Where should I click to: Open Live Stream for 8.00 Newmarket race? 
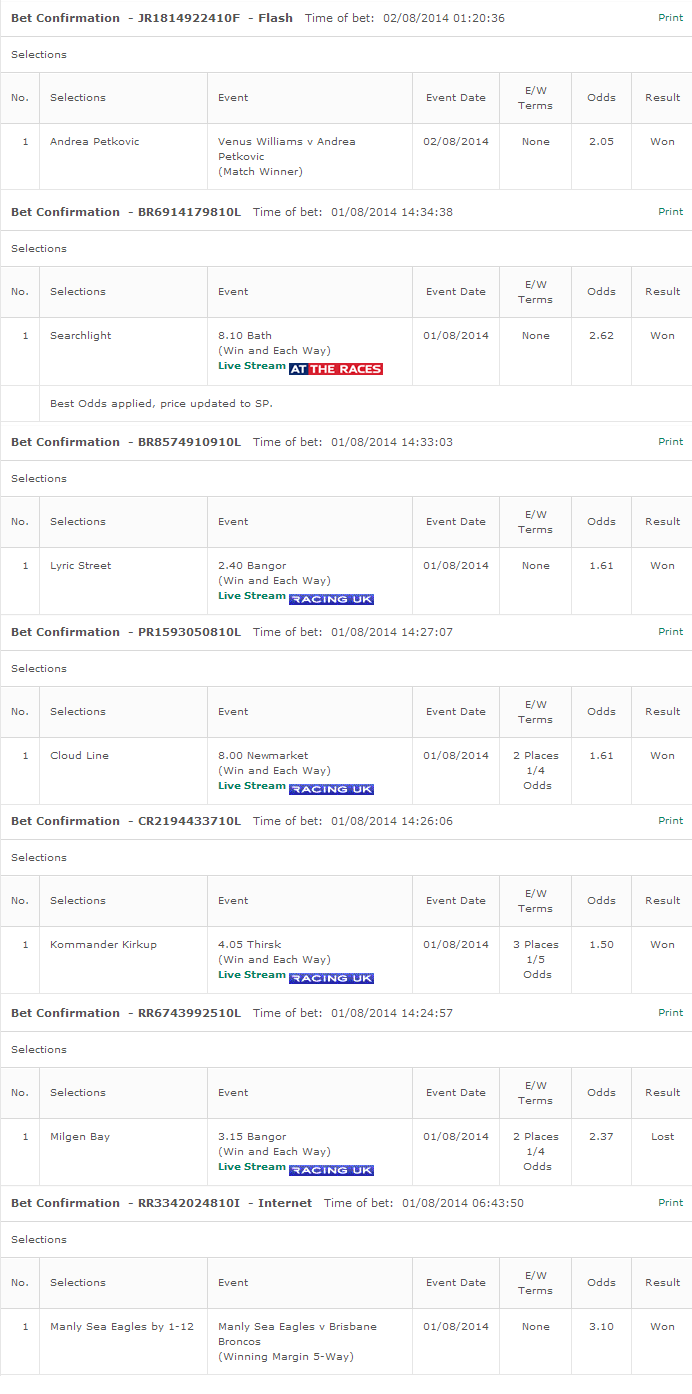(x=252, y=786)
